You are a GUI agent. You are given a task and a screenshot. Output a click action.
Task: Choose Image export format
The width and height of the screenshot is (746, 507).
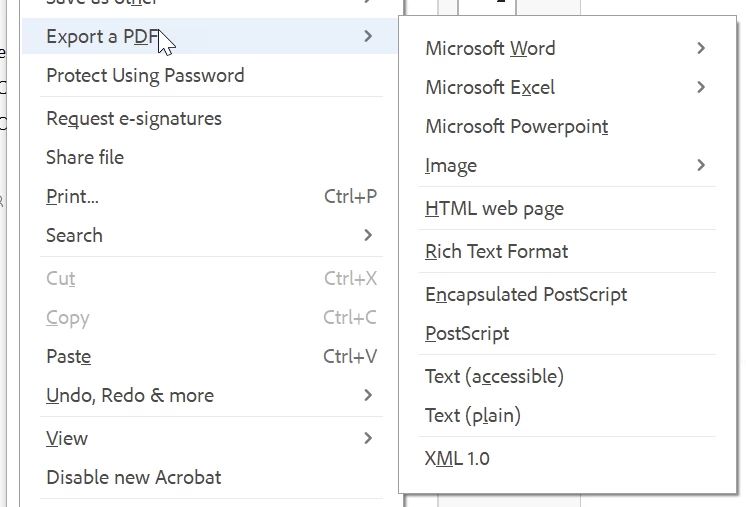567,165
